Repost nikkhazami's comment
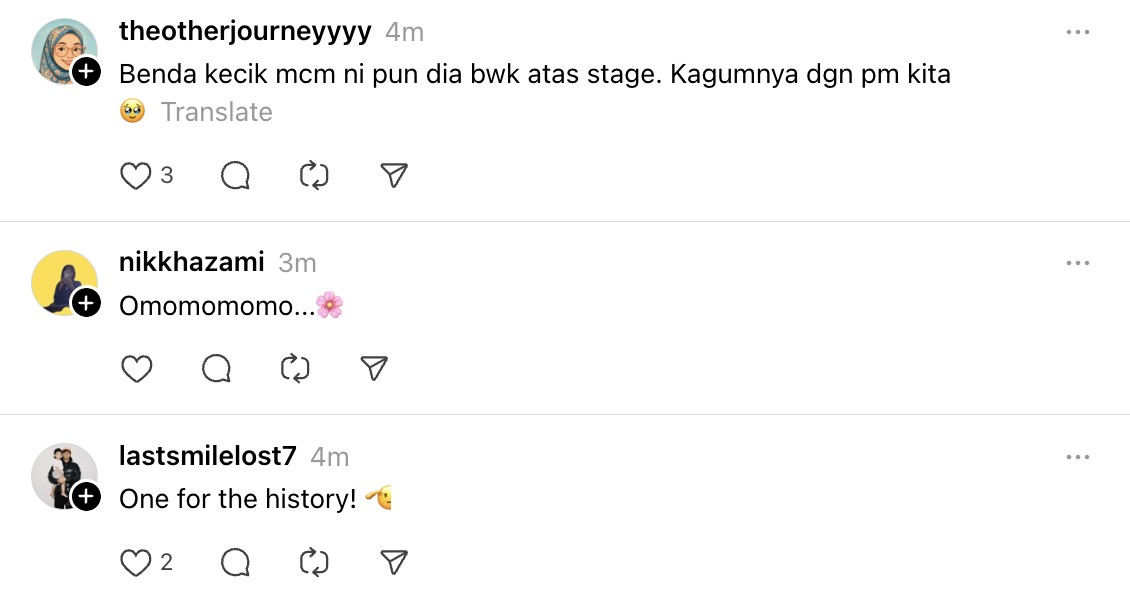Image resolution: width=1130 pixels, height=600 pixels. click(x=295, y=369)
